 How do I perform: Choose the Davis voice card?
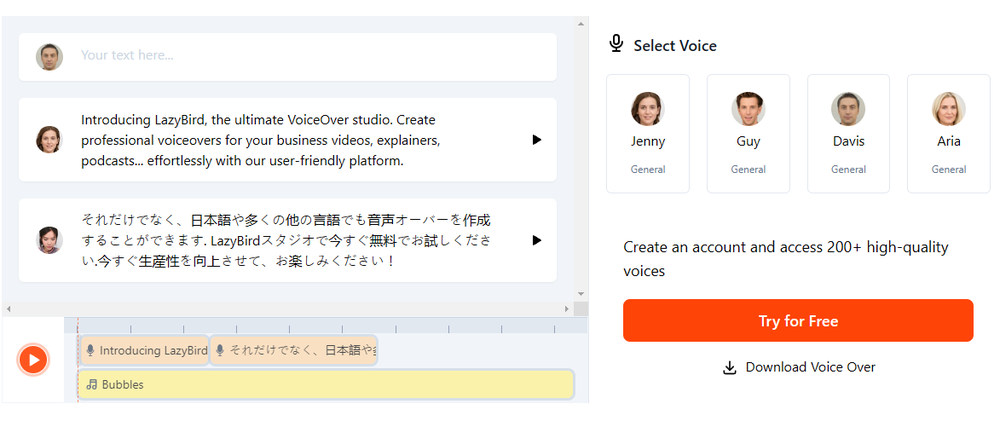(848, 133)
